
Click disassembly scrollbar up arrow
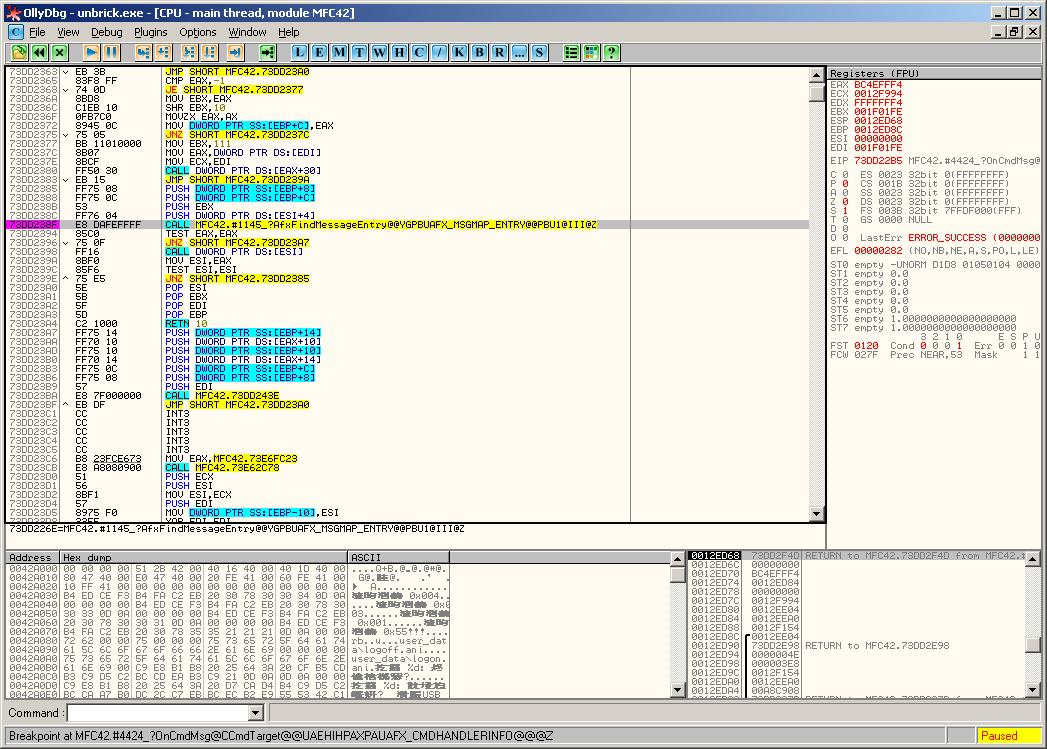click(x=817, y=75)
